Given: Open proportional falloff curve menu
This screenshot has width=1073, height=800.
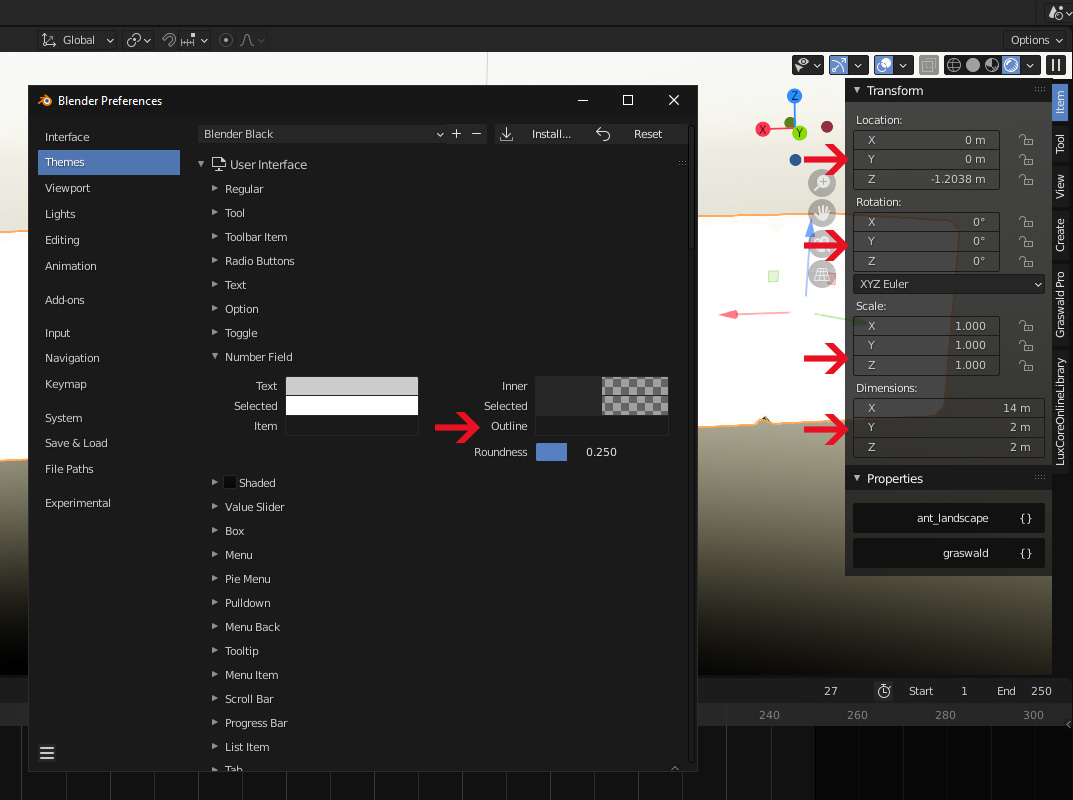Looking at the screenshot, I should (x=252, y=40).
